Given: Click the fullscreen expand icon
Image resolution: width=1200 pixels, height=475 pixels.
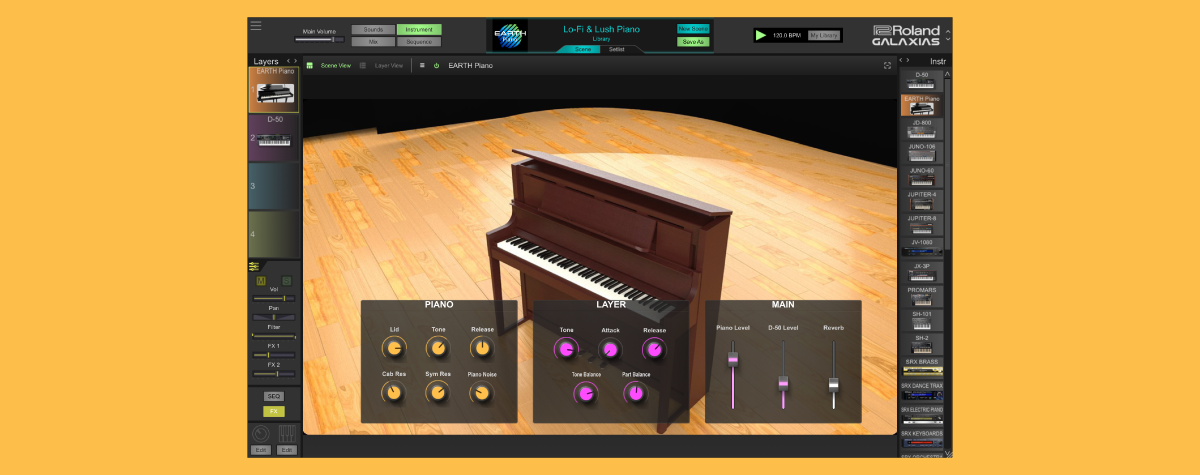Looking at the screenshot, I should (x=887, y=66).
